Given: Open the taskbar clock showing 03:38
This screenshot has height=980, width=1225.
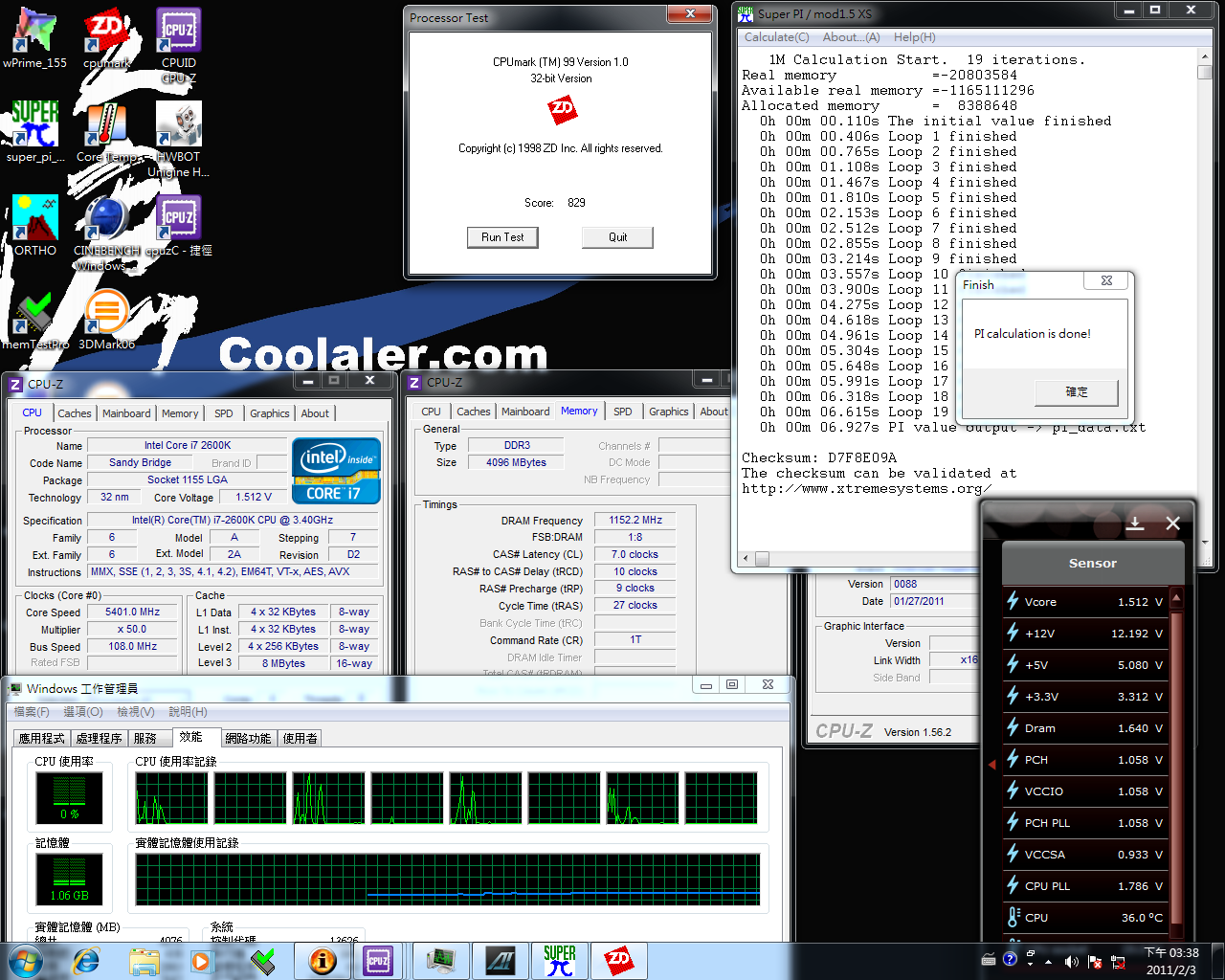Looking at the screenshot, I should tap(1171, 961).
